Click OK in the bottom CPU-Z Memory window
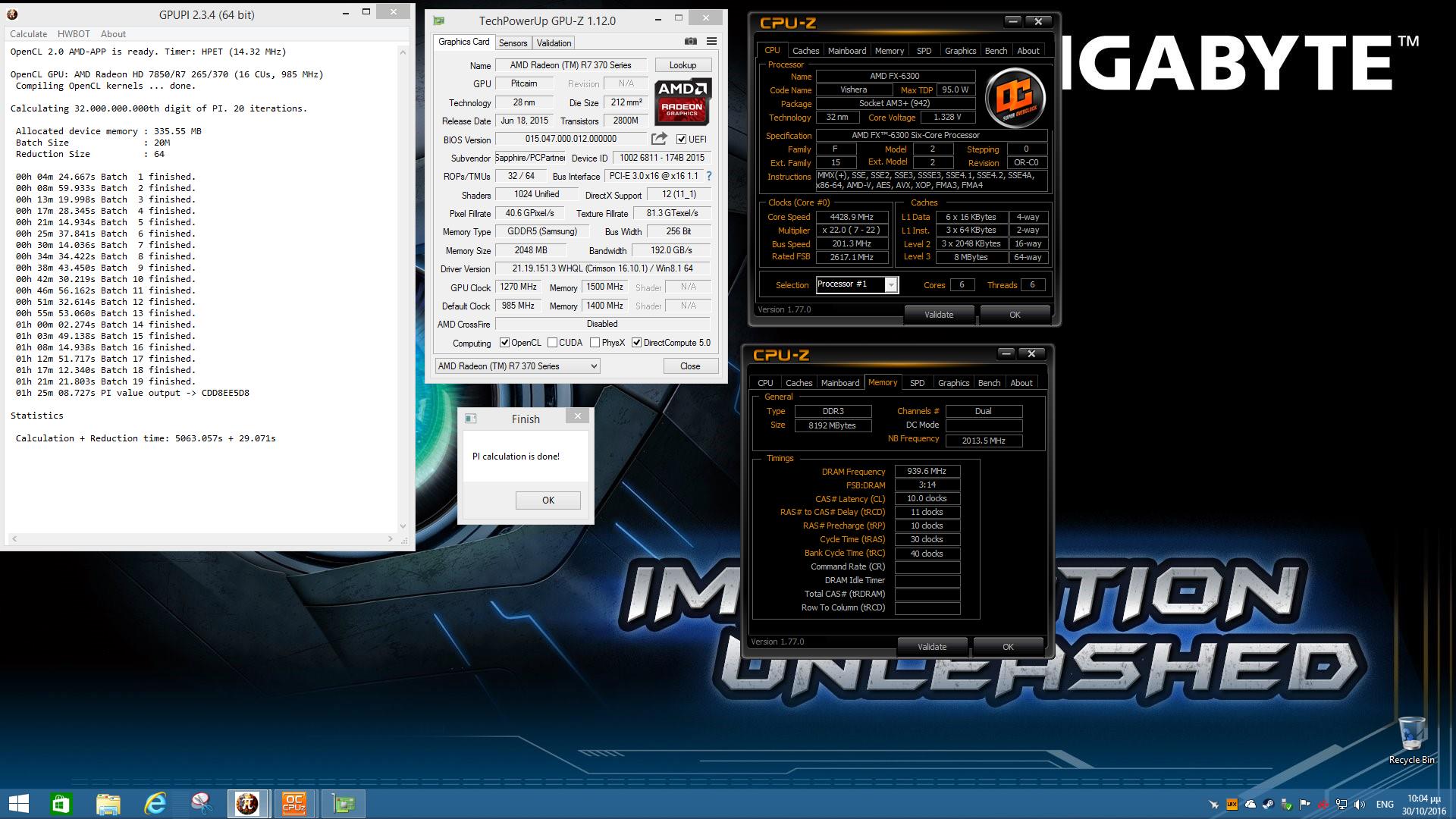Image resolution: width=1456 pixels, height=819 pixels. tap(1008, 647)
